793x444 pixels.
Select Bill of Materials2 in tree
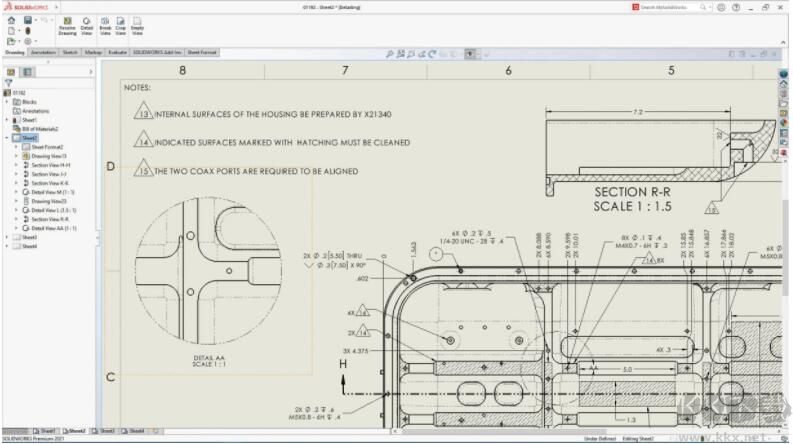(41, 129)
